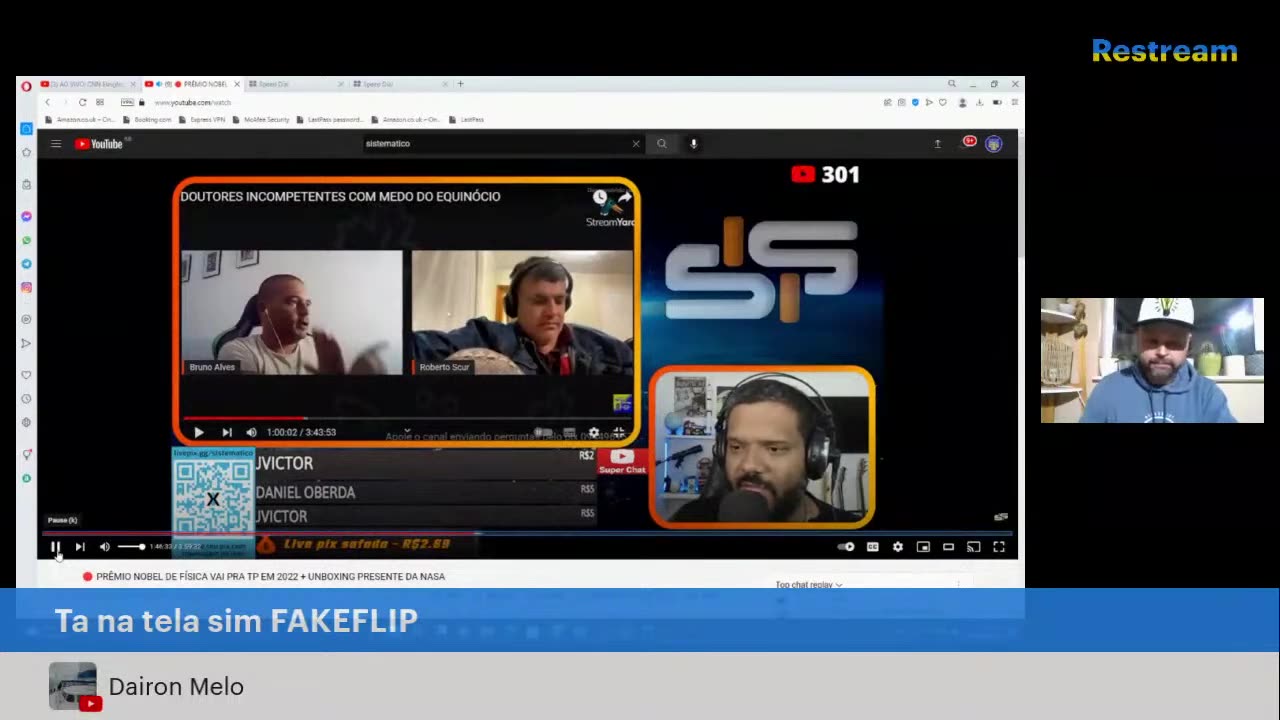Pause the YouTube video

[x=56, y=547]
